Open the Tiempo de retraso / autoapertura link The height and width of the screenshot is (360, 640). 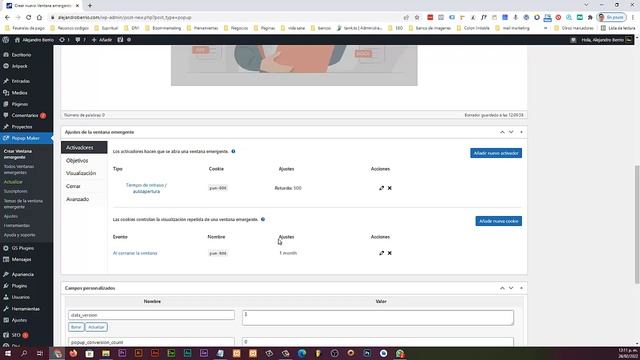(x=146, y=188)
